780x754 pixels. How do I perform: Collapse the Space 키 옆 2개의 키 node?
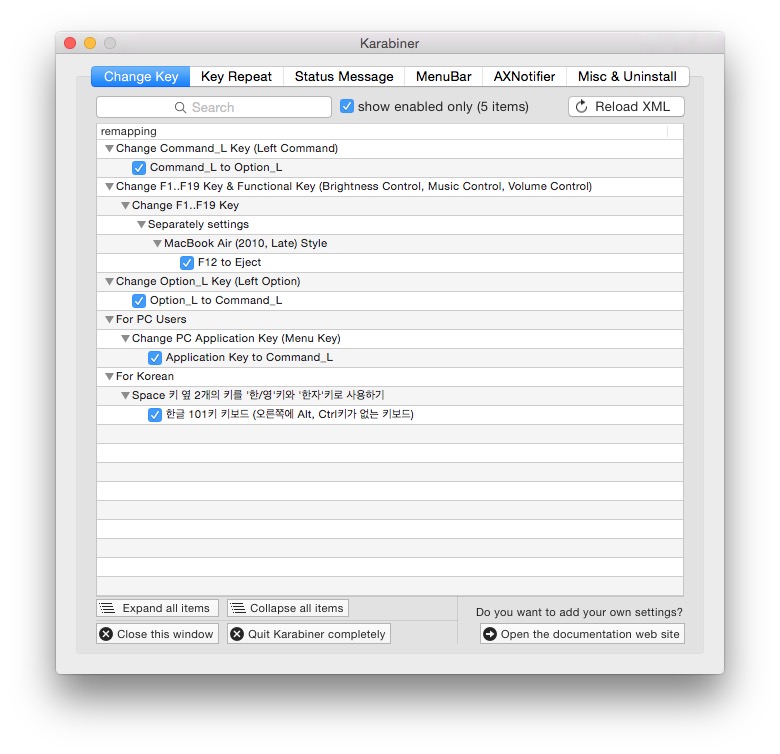click(x=125, y=395)
